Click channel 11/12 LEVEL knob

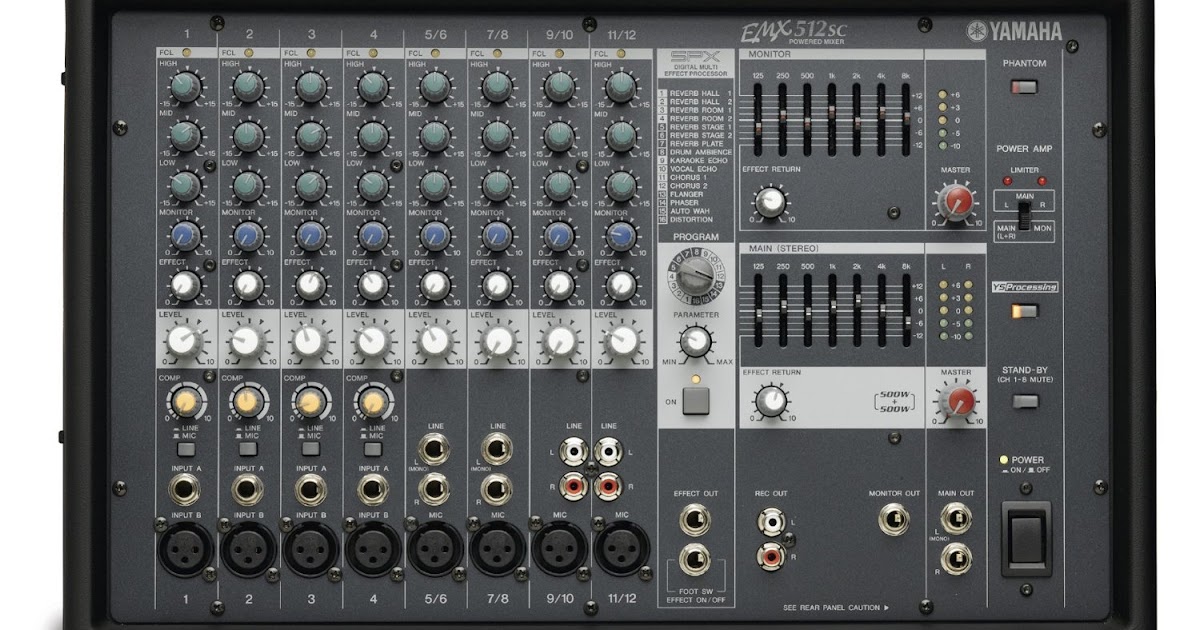(x=622, y=341)
